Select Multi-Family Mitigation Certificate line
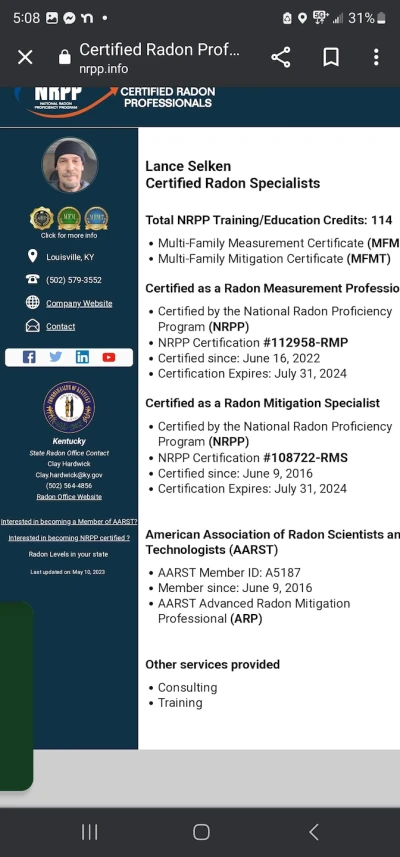Screen dimensions: 400x857 pos(274,259)
